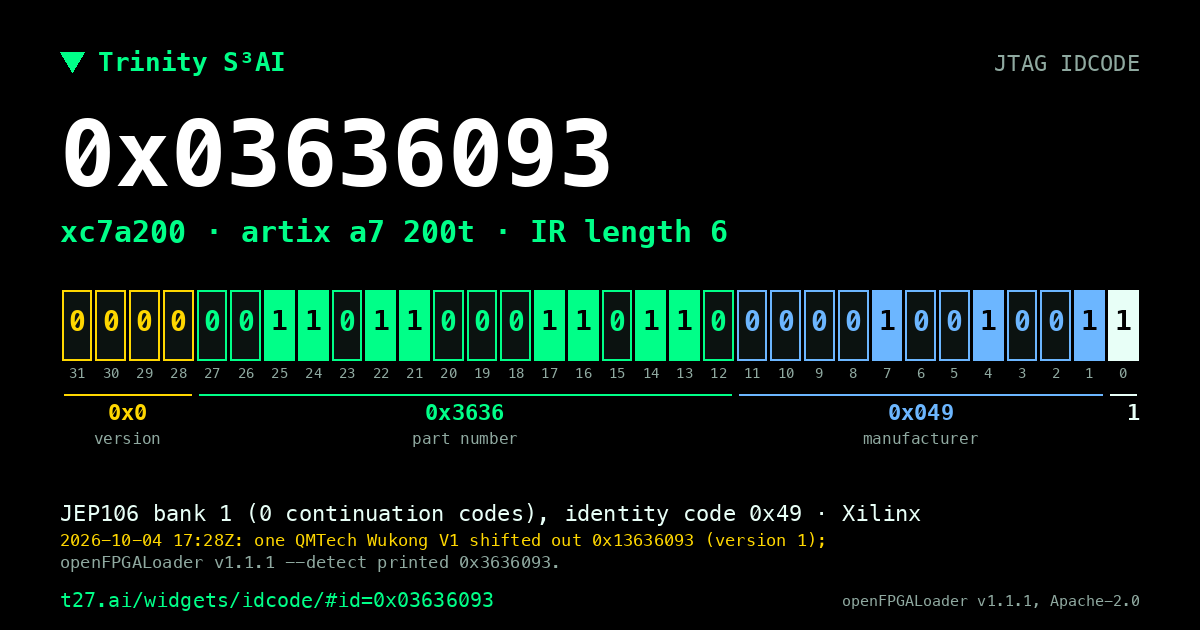Viewport: 1200px width, 630px height.
Task: Toggle part number bit 24
Action: [313, 325]
